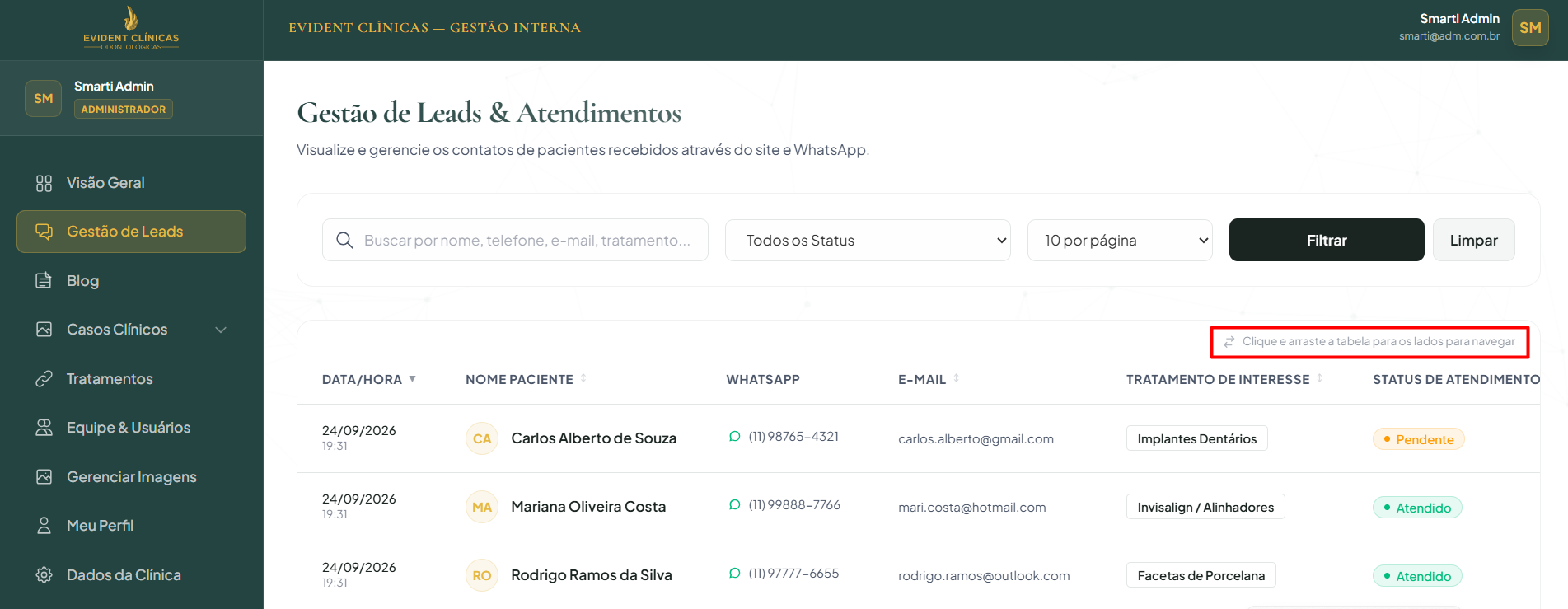1568x609 pixels.
Task: Expand the Casos Clínicos submenu chevron
Action: 221,330
